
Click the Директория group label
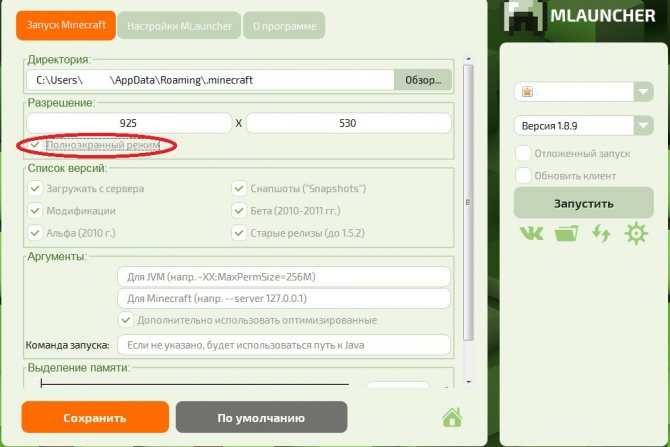(59, 59)
